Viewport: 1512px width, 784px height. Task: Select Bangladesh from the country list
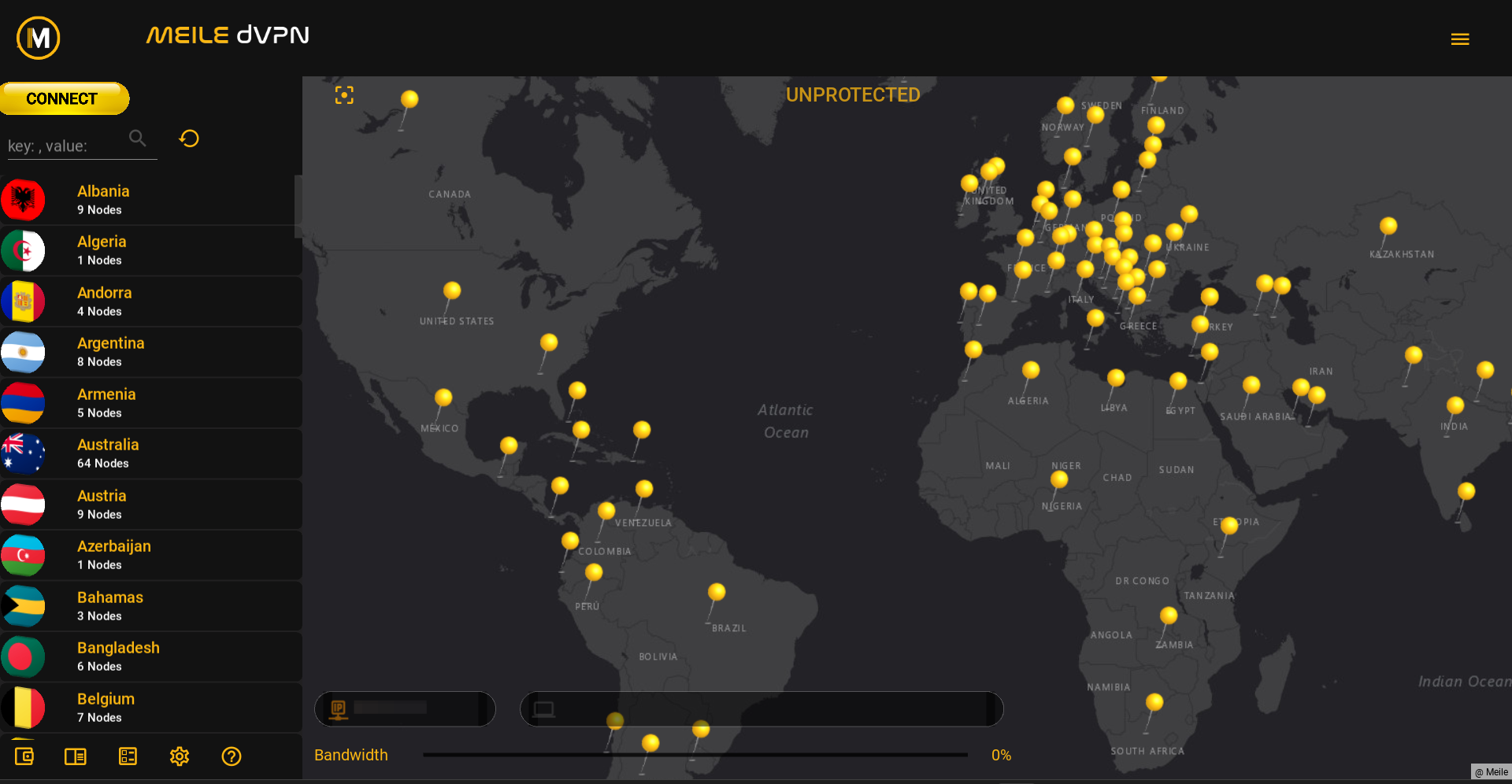coord(151,656)
